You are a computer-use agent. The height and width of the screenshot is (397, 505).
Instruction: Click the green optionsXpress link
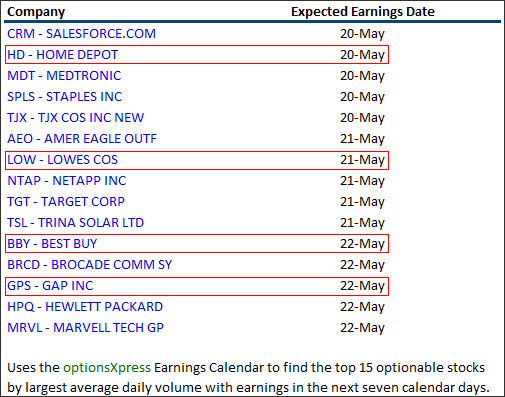coord(107,368)
